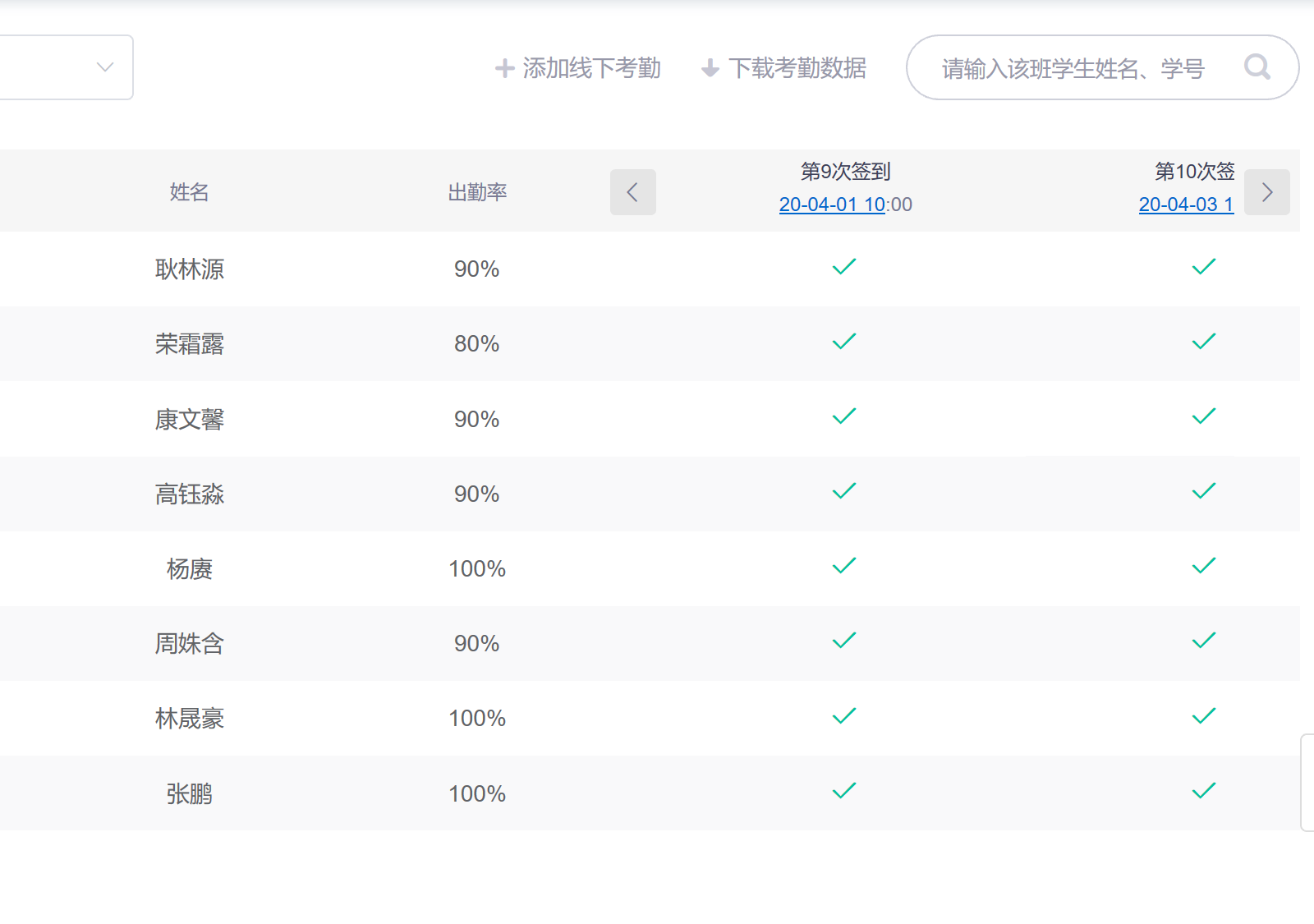
Task: Open the dropdown at top left
Action: click(66, 67)
